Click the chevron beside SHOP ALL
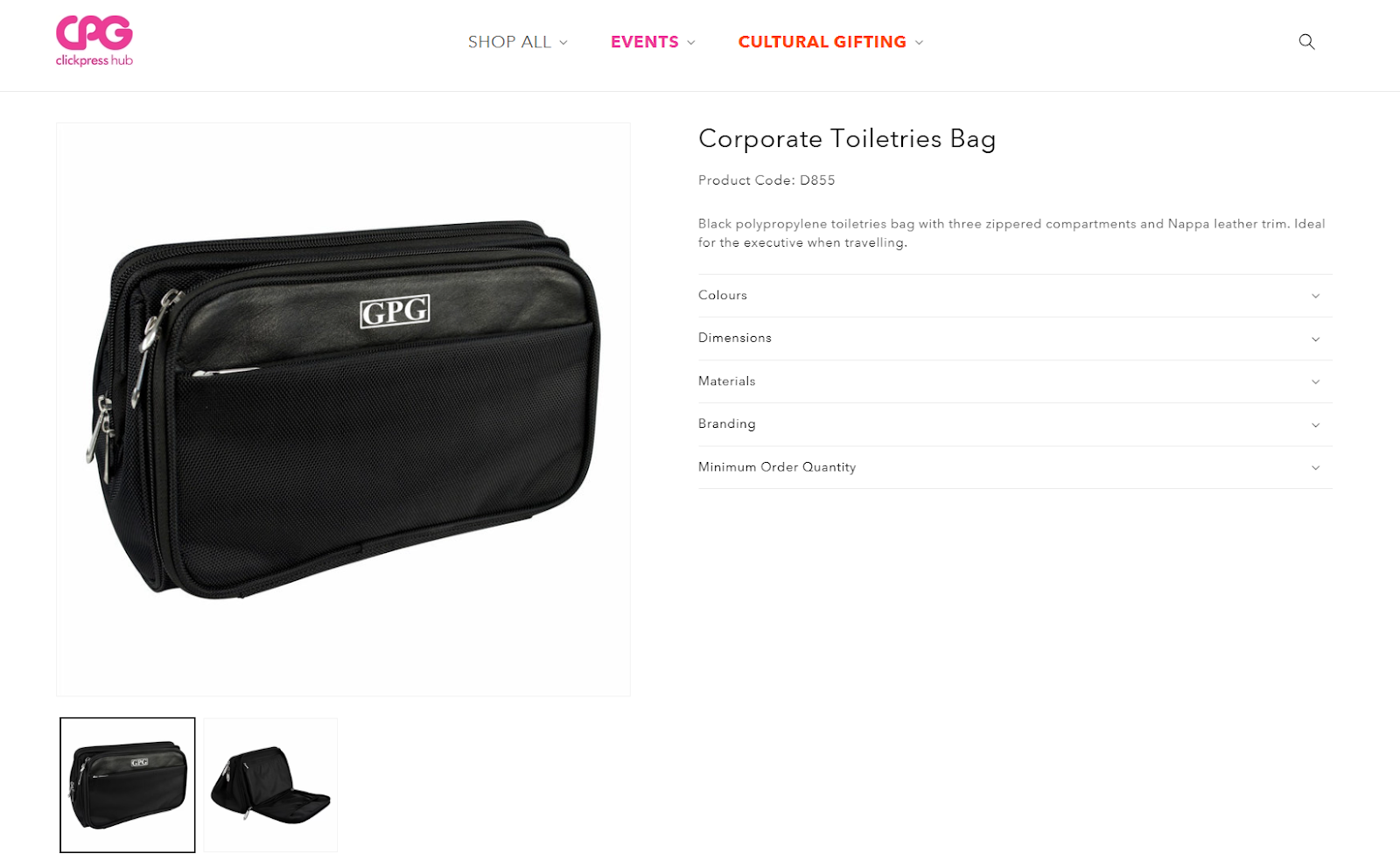This screenshot has height=860, width=1400. click(x=563, y=42)
